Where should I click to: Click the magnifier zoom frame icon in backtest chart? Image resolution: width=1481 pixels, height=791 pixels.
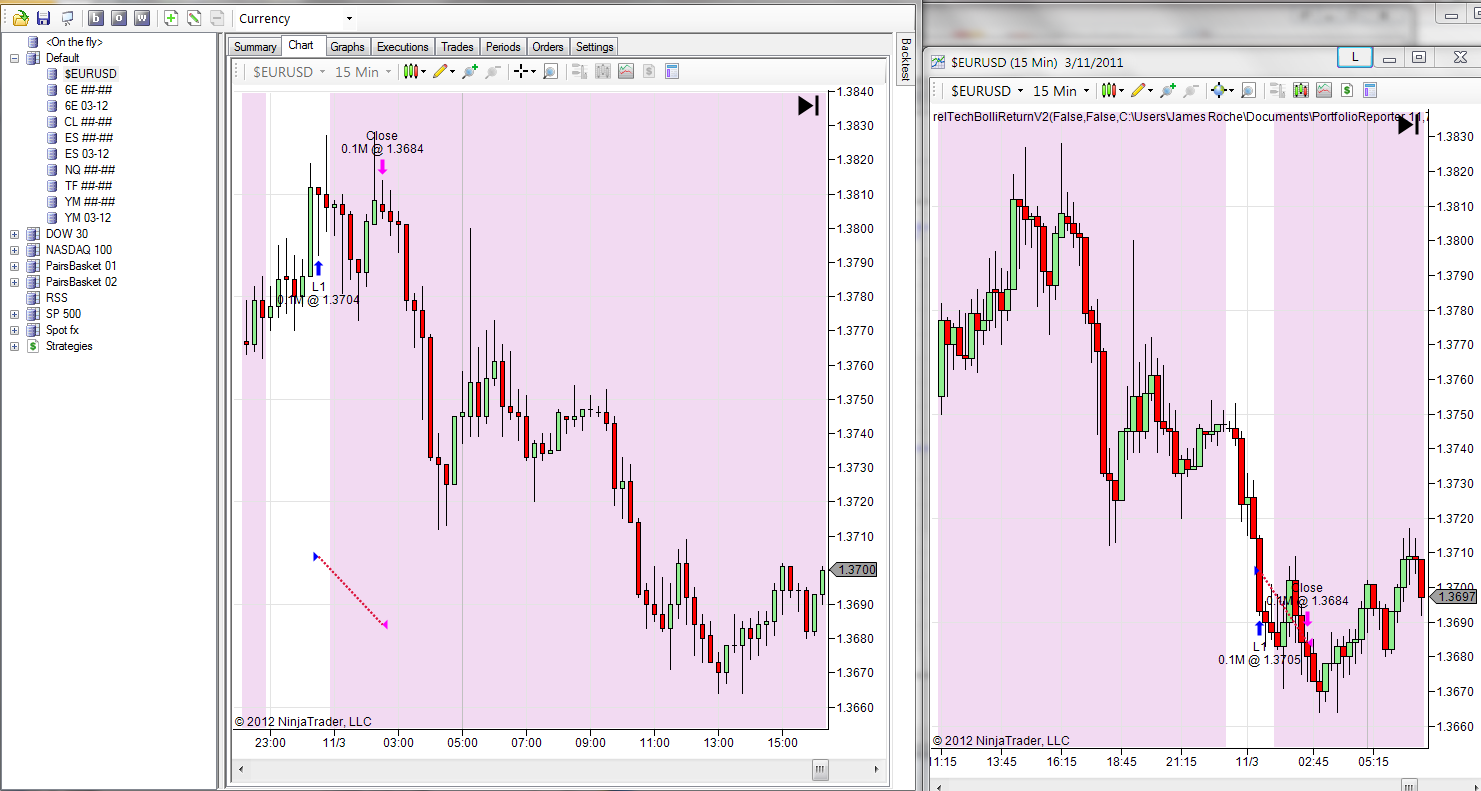(x=550, y=72)
